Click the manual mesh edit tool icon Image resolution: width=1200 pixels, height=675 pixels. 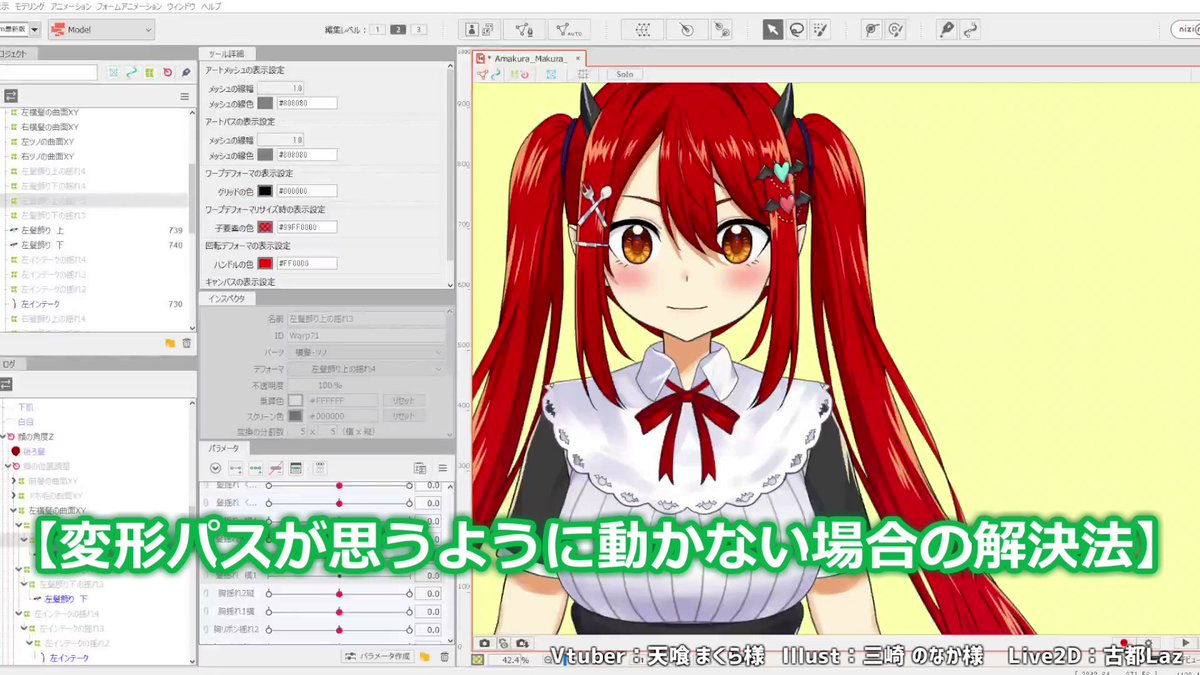[x=524, y=30]
